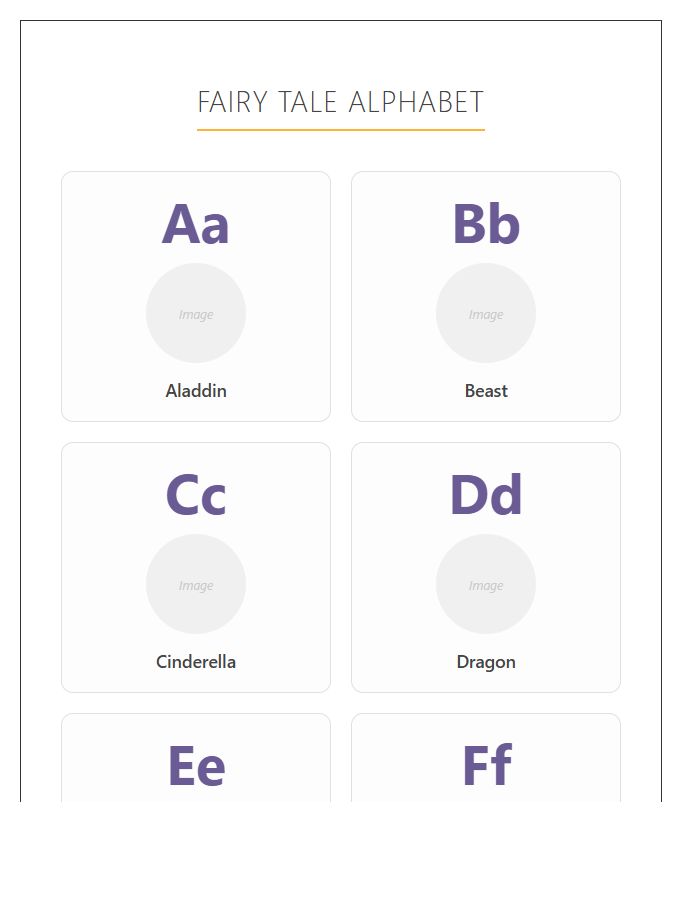700x900 pixels.
Task: Click the Dragon image placeholder circle
Action: [486, 584]
